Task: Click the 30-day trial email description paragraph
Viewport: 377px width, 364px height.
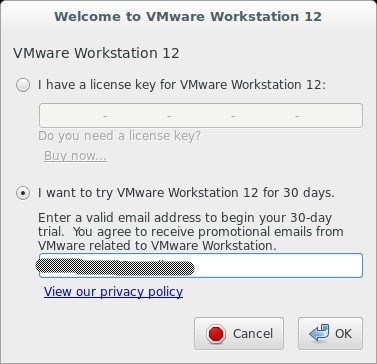Action: click(x=191, y=232)
